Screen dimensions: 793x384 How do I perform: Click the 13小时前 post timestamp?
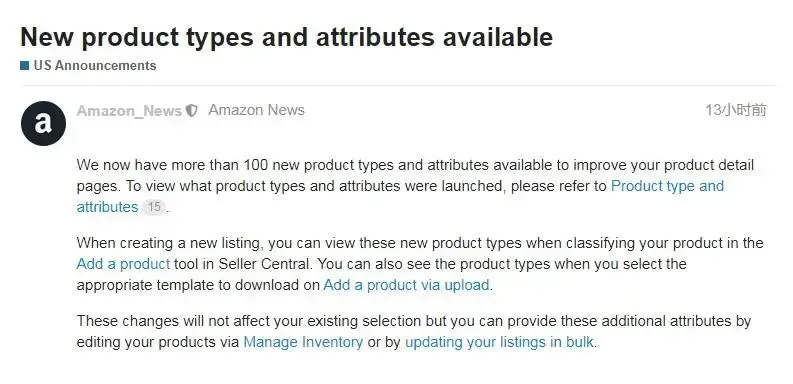click(736, 110)
